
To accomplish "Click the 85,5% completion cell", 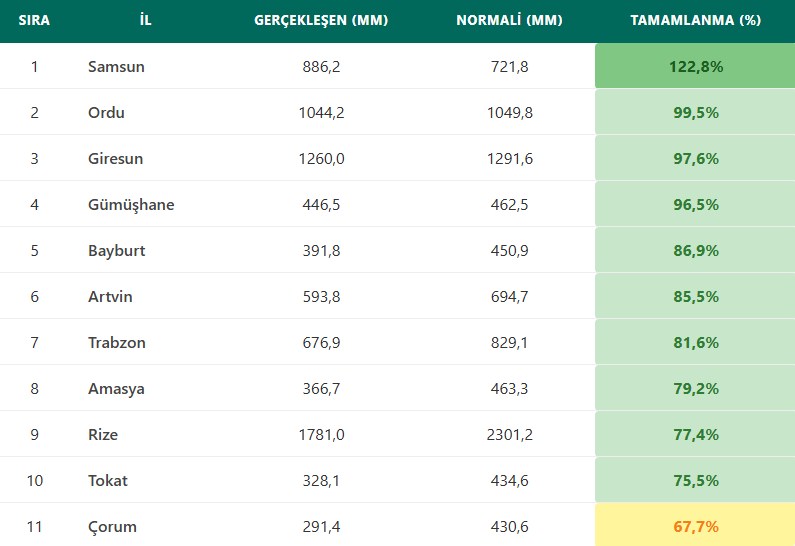I will tap(695, 296).
